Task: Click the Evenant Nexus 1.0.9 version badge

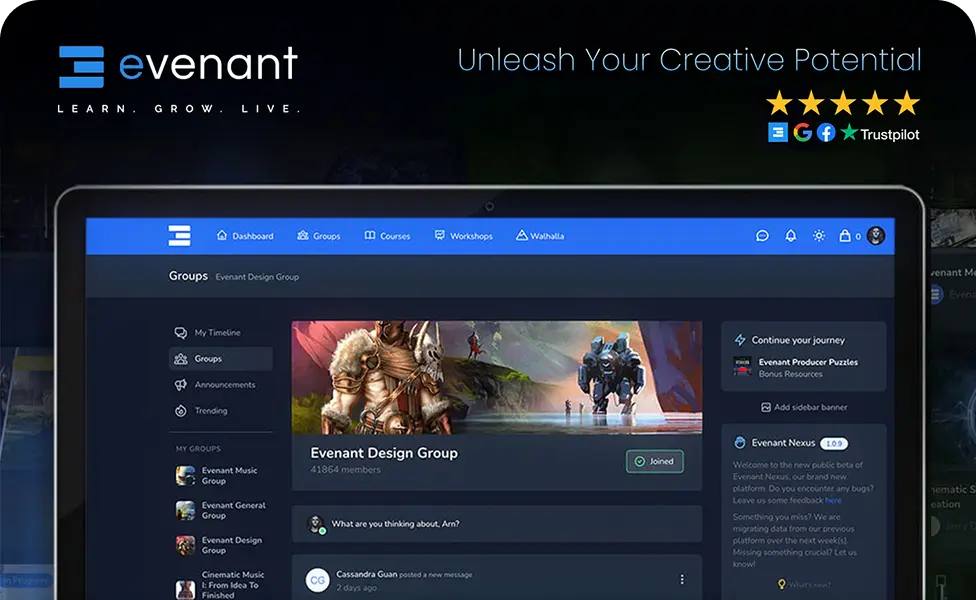Action: pyautogui.click(x=834, y=443)
